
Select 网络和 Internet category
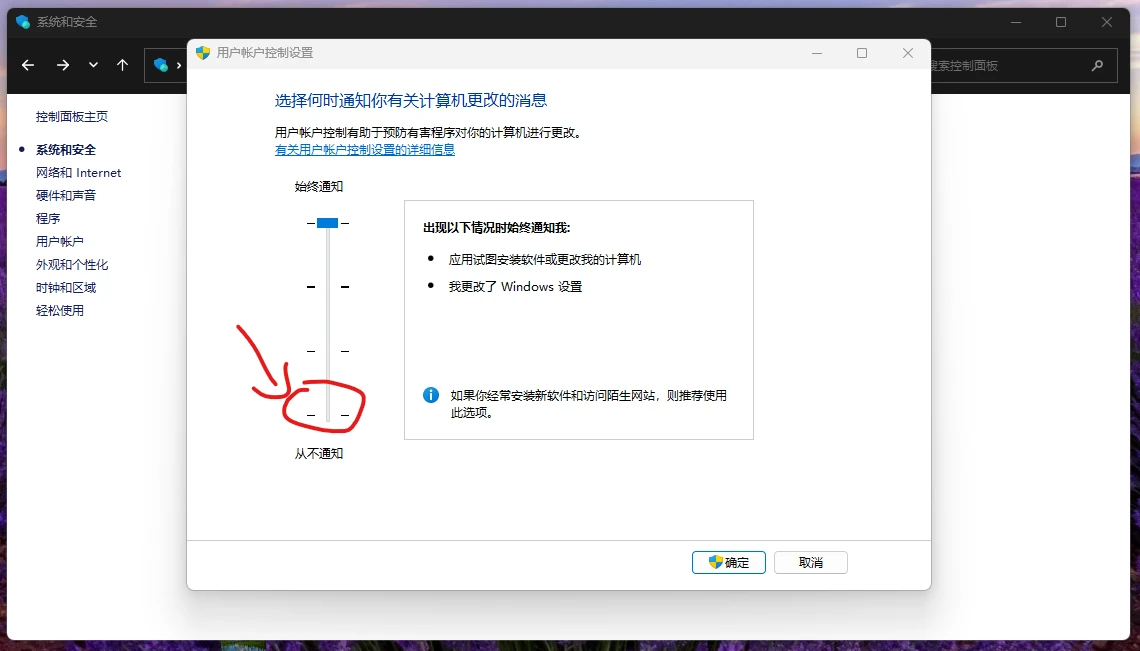pyautogui.click(x=78, y=173)
